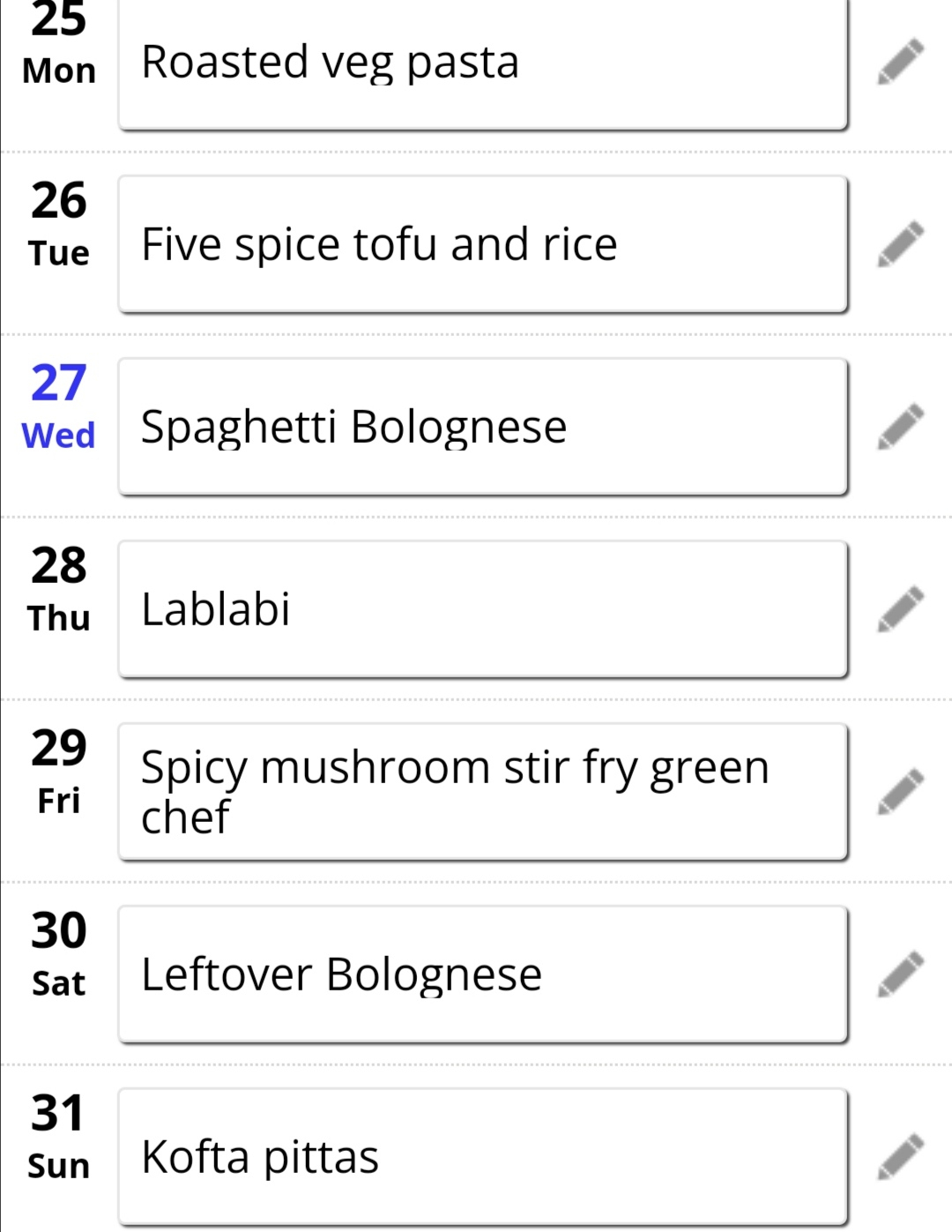This screenshot has height=1232, width=952.
Task: Choose the 31 Sun date label
Action: pyautogui.click(x=58, y=1137)
